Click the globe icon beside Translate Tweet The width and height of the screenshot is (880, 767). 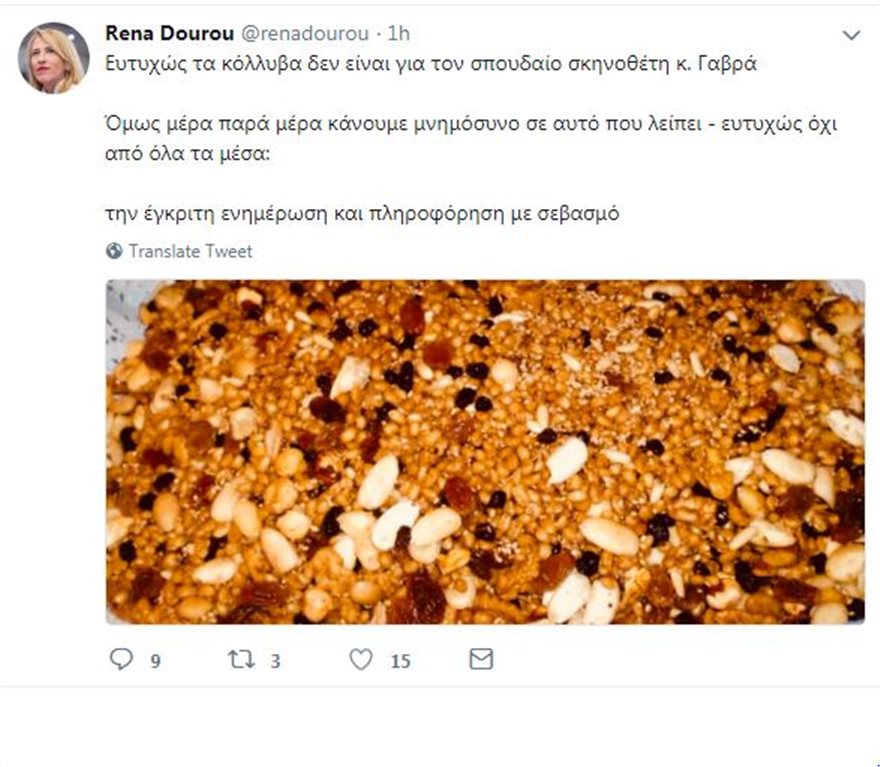point(114,251)
